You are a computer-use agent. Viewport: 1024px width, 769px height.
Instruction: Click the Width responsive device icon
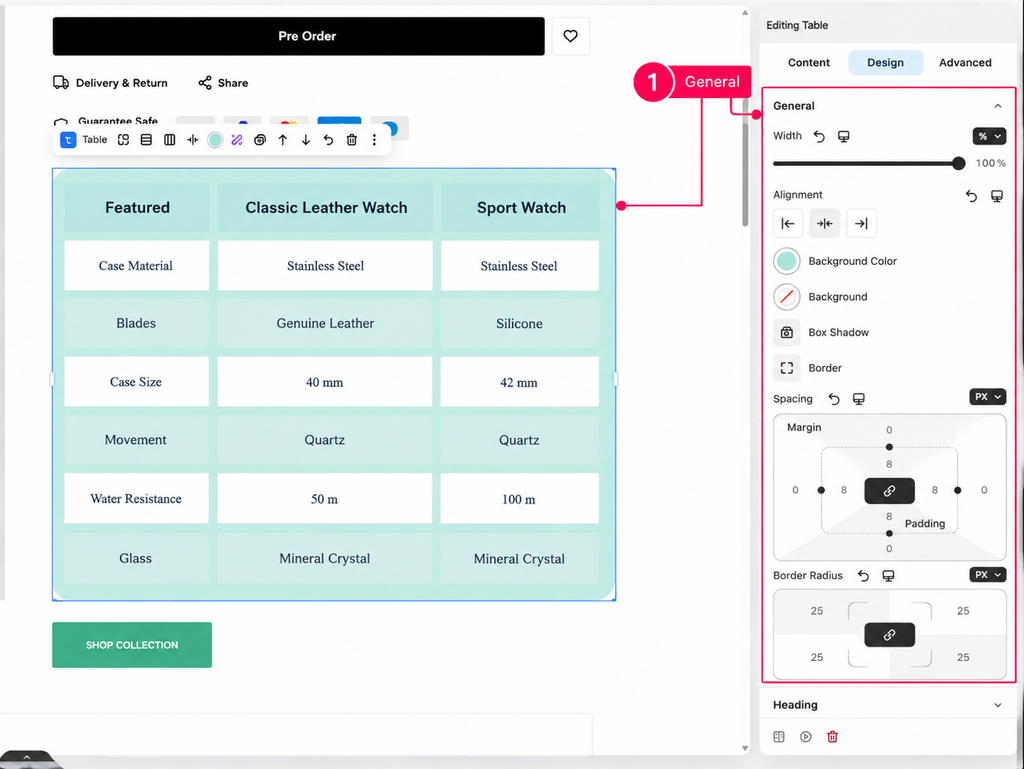point(844,136)
